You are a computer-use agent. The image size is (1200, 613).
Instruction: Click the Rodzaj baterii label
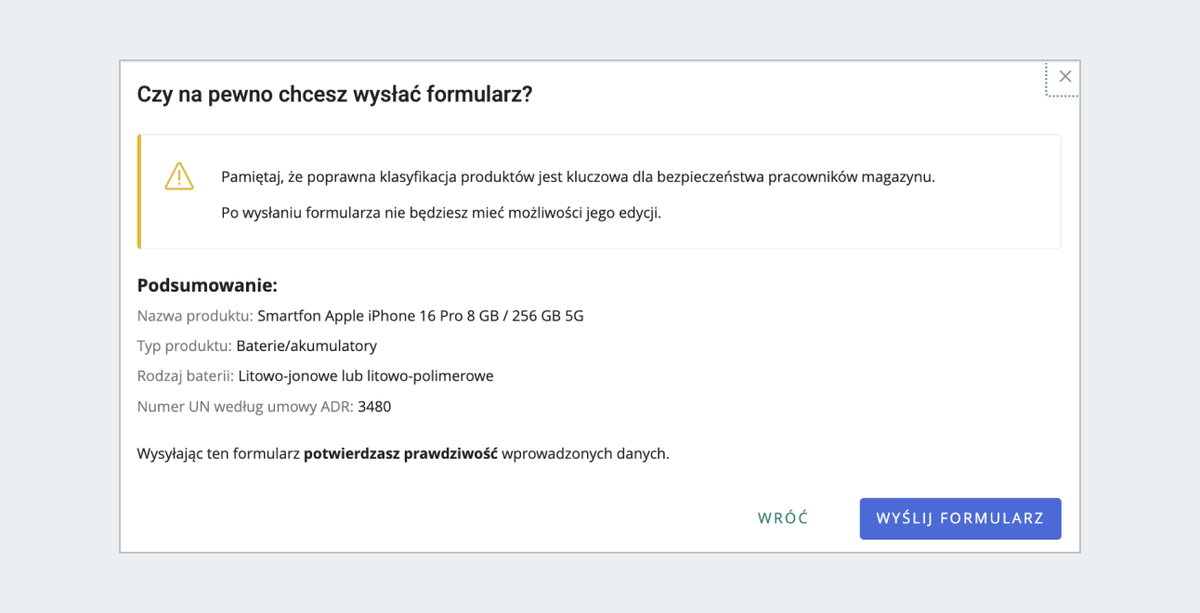pos(185,376)
